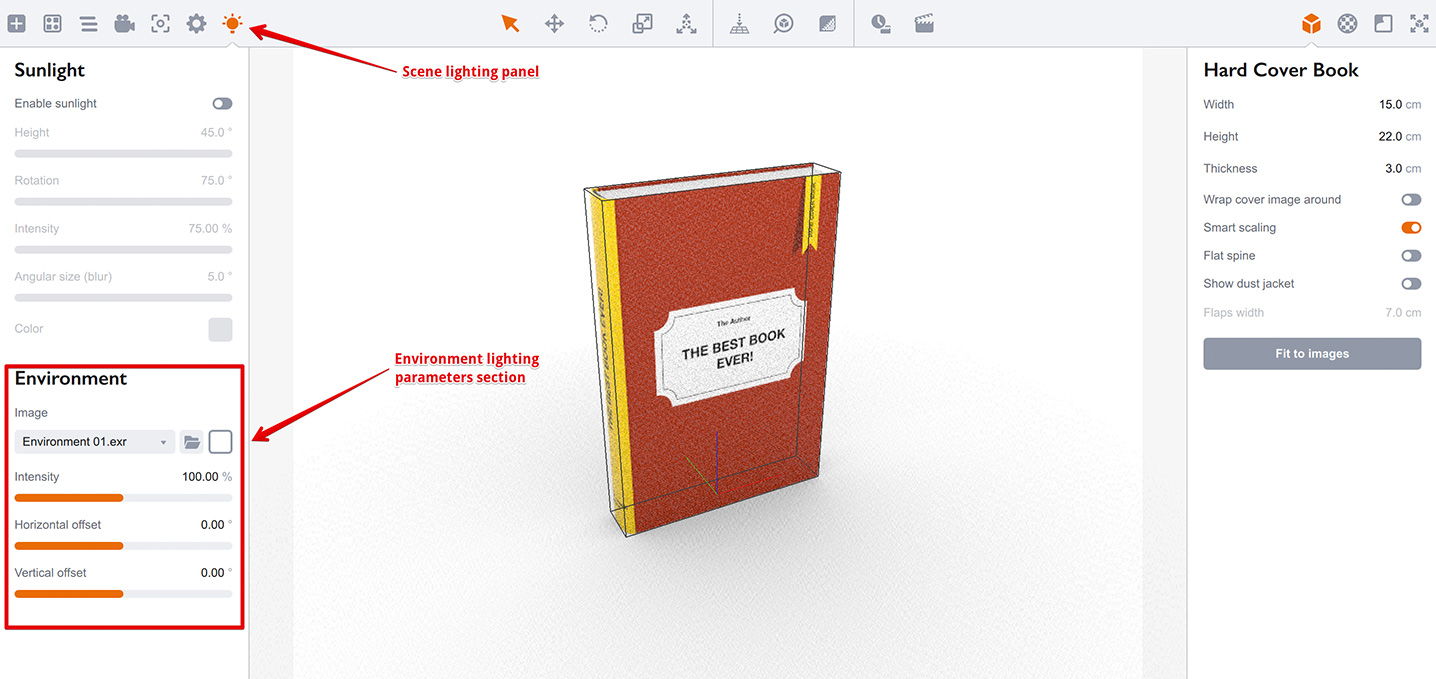The image size is (1436, 679).
Task: Open the materials panel (checkered sphere icon)
Action: pos(1347,24)
